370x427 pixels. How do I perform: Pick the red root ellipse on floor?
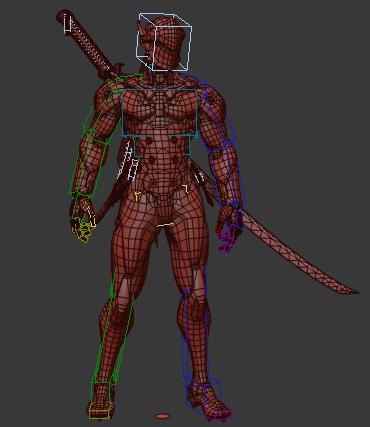(x=162, y=416)
